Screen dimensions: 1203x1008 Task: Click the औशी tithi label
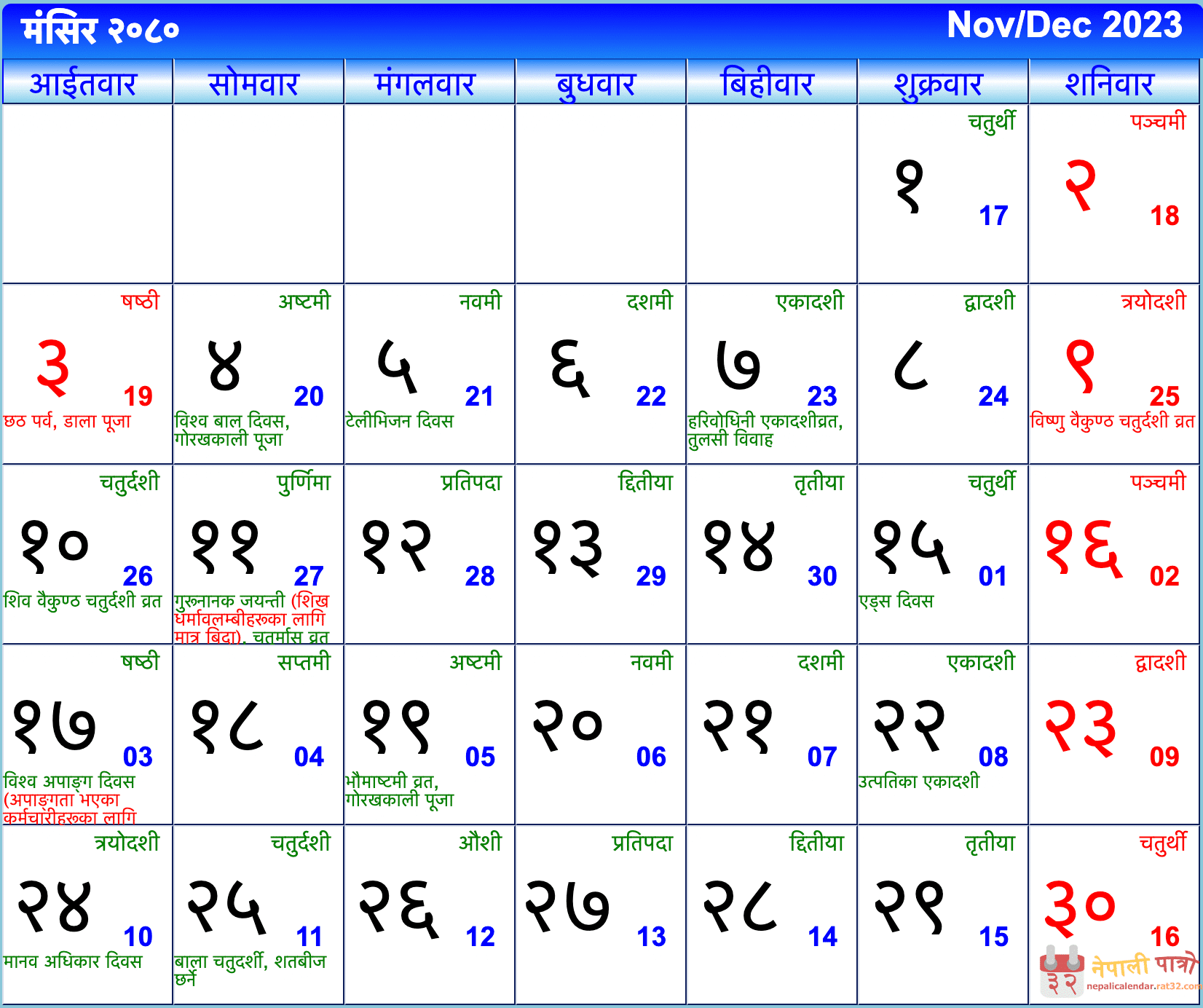[480, 842]
